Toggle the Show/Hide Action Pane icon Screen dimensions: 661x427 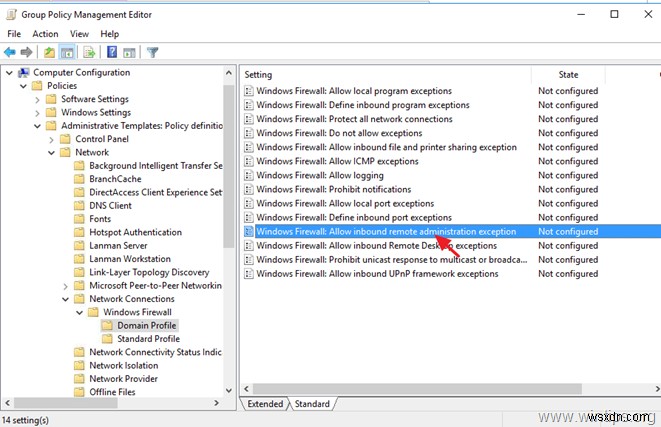(129, 52)
